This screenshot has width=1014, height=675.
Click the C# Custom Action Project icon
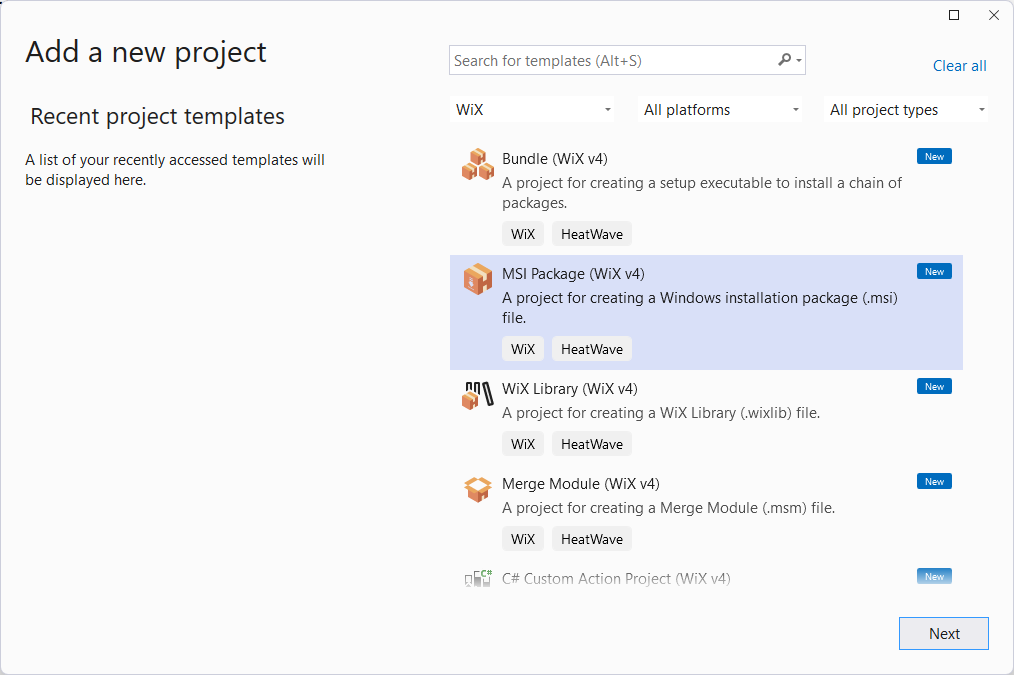(477, 579)
